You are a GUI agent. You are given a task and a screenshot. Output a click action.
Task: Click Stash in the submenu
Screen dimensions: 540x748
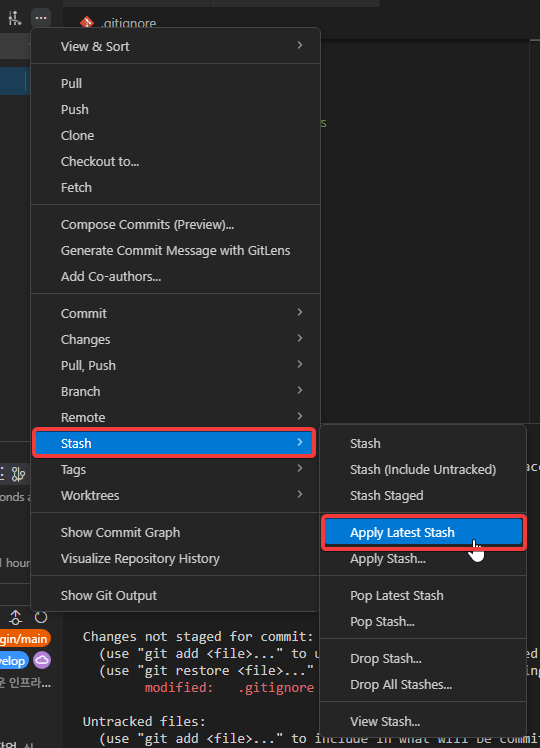423,443
